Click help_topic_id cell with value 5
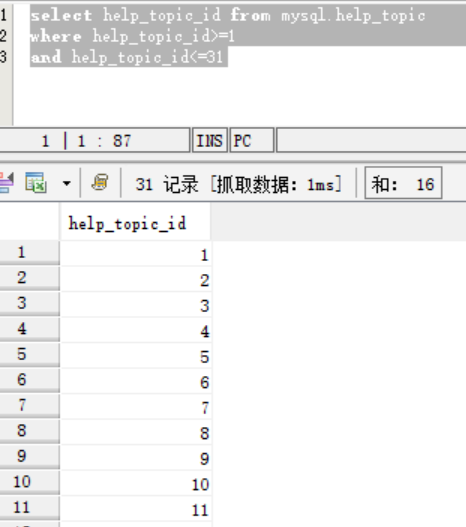Viewport: 466px width, 527px height. pos(136,356)
